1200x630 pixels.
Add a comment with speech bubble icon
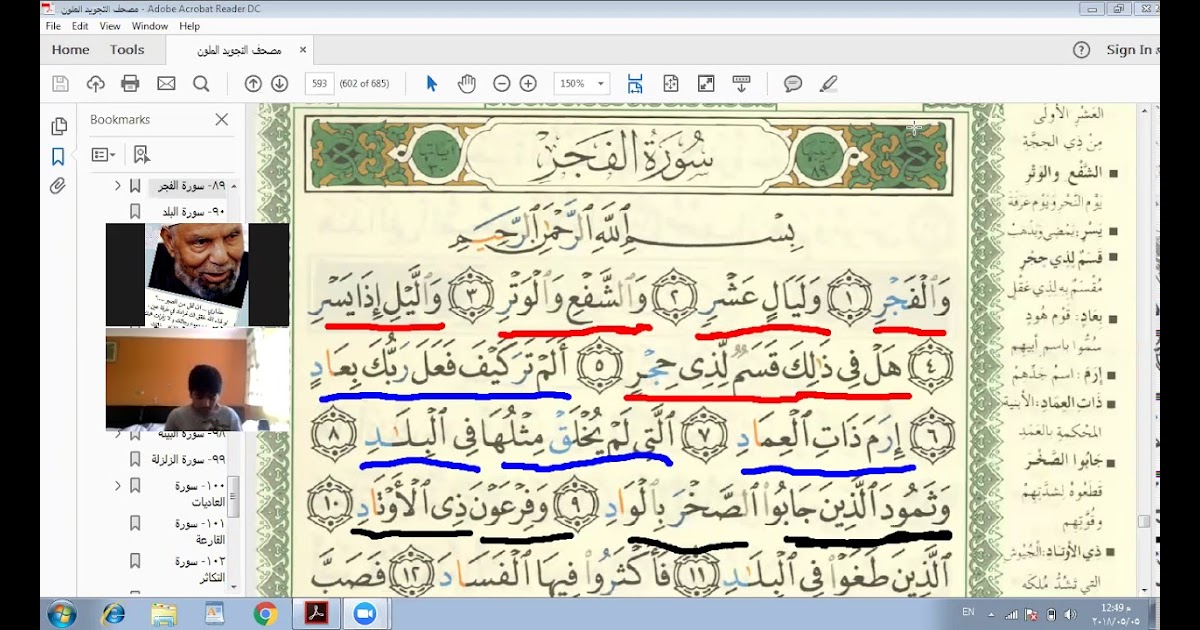tap(793, 84)
